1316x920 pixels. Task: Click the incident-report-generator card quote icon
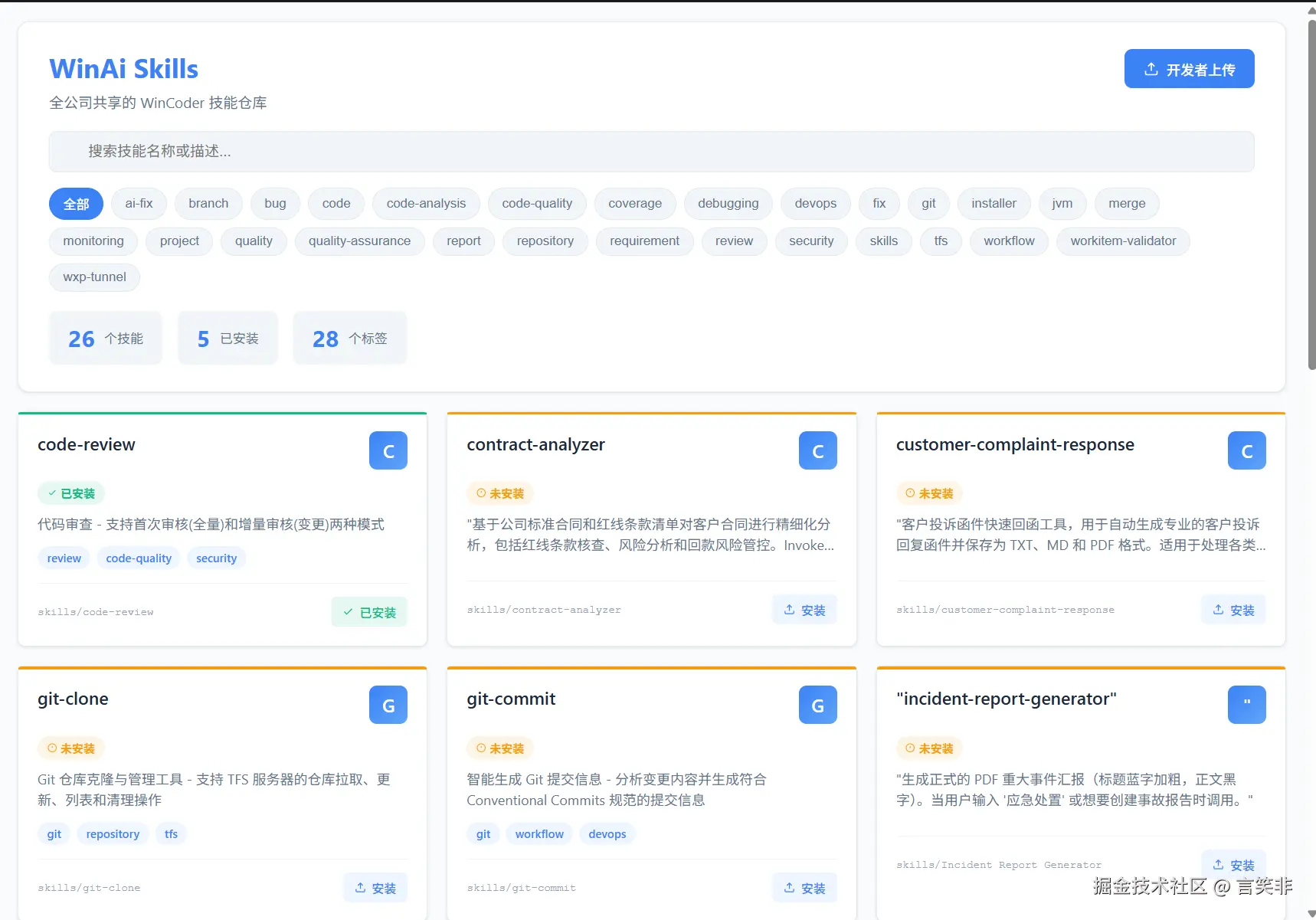tap(1247, 705)
